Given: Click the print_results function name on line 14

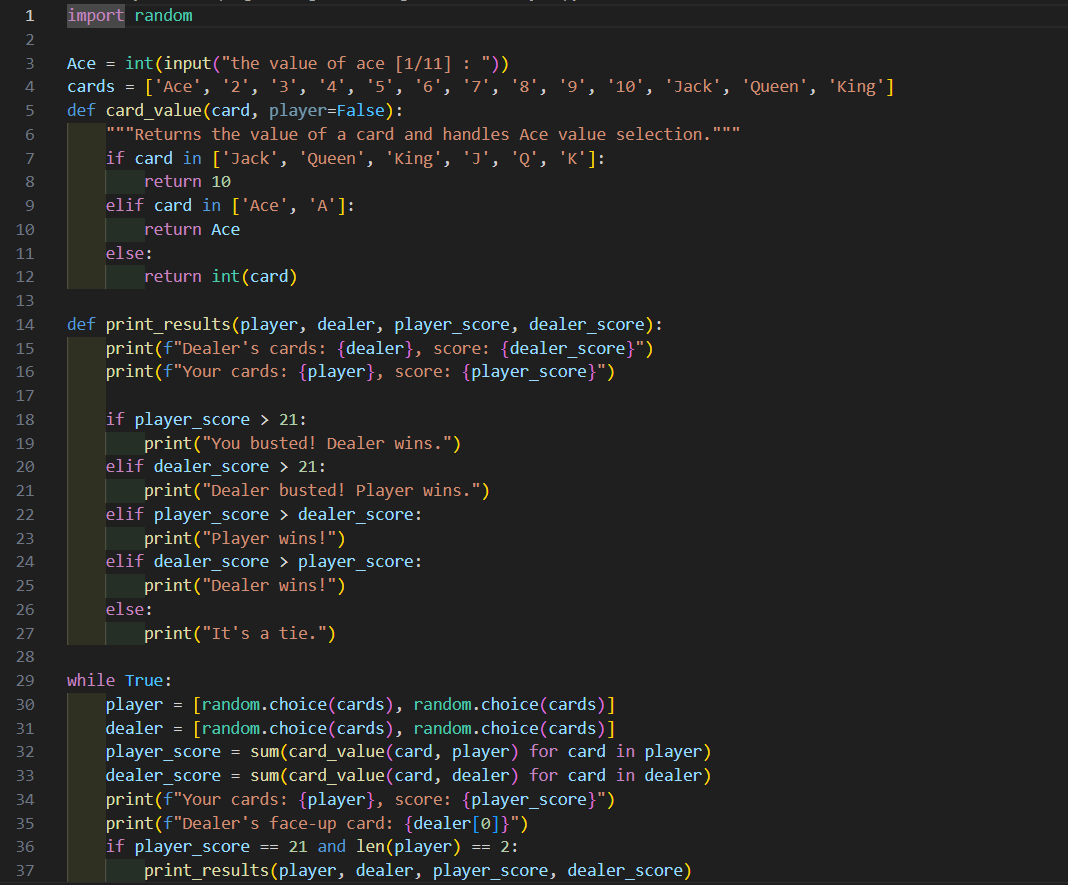Looking at the screenshot, I should point(168,324).
